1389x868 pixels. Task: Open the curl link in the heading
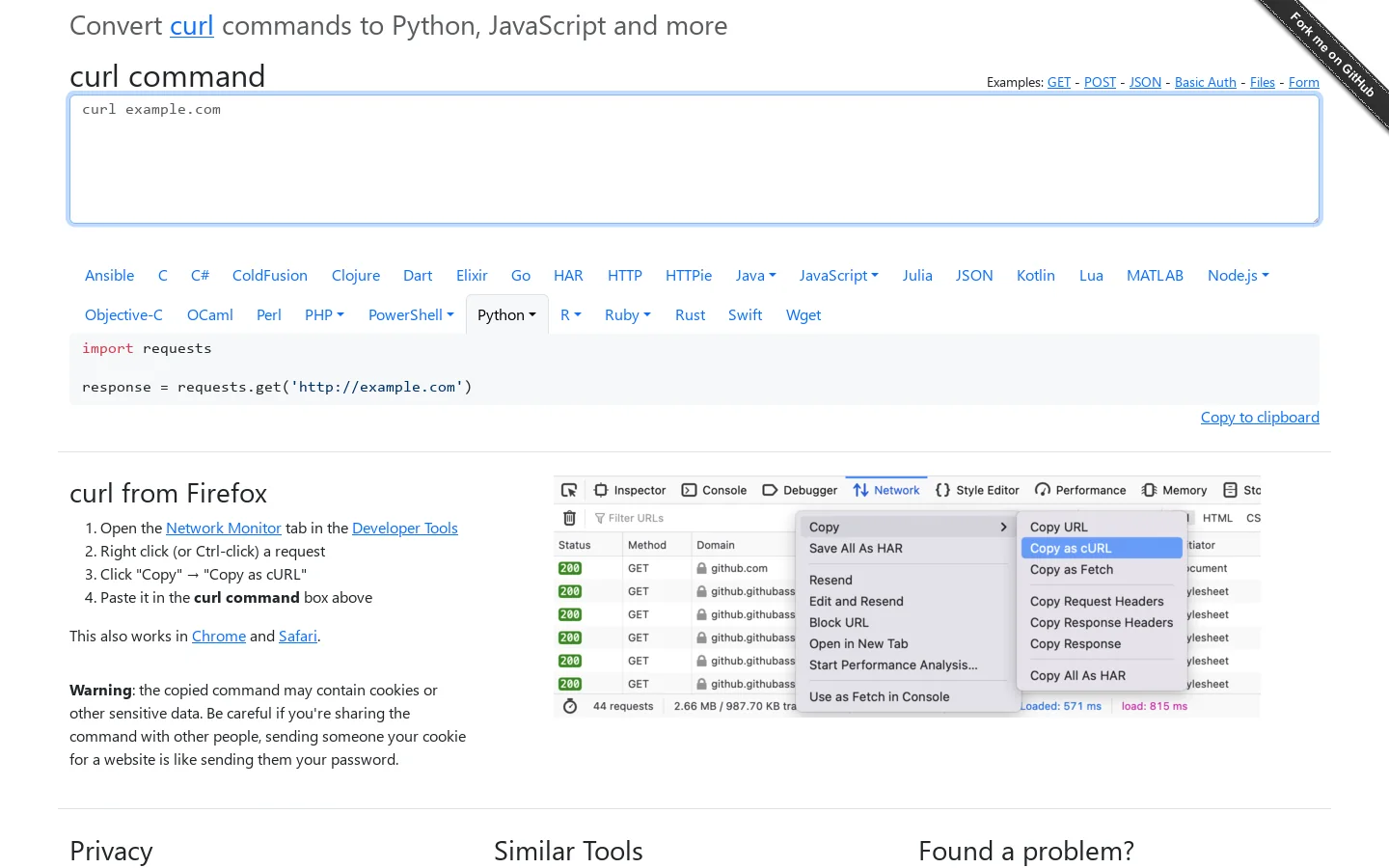click(x=192, y=26)
